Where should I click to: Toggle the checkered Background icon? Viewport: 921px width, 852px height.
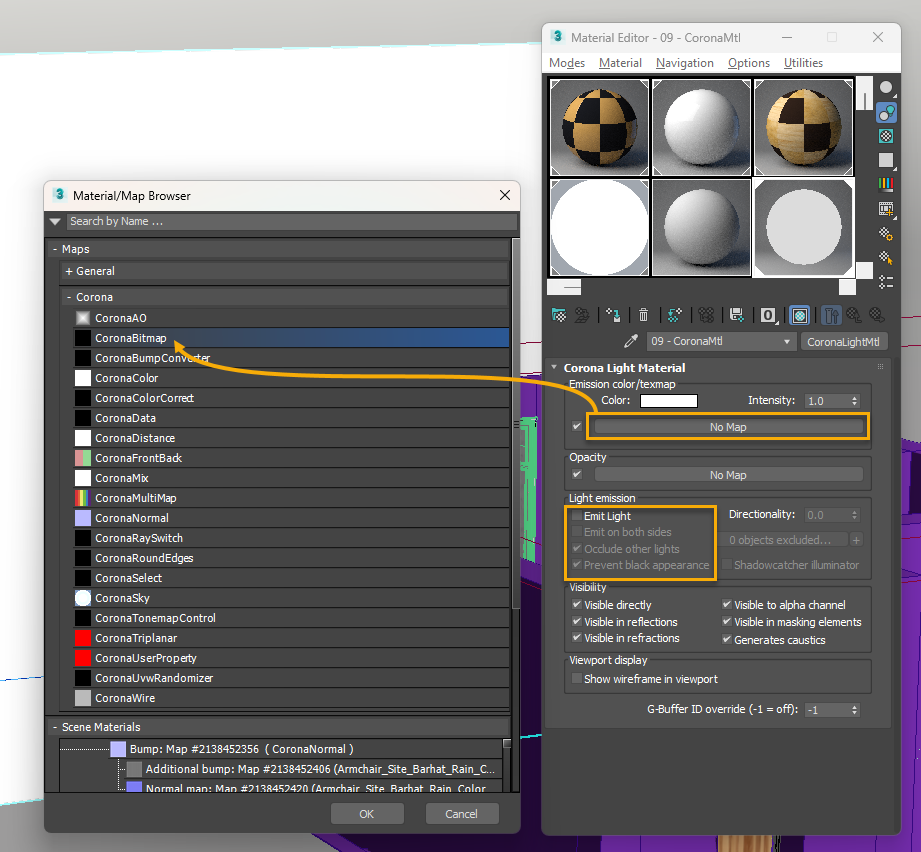(886, 136)
